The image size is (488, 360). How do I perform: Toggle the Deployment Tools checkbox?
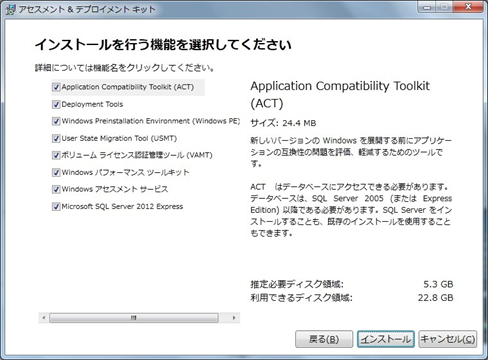(x=56, y=104)
